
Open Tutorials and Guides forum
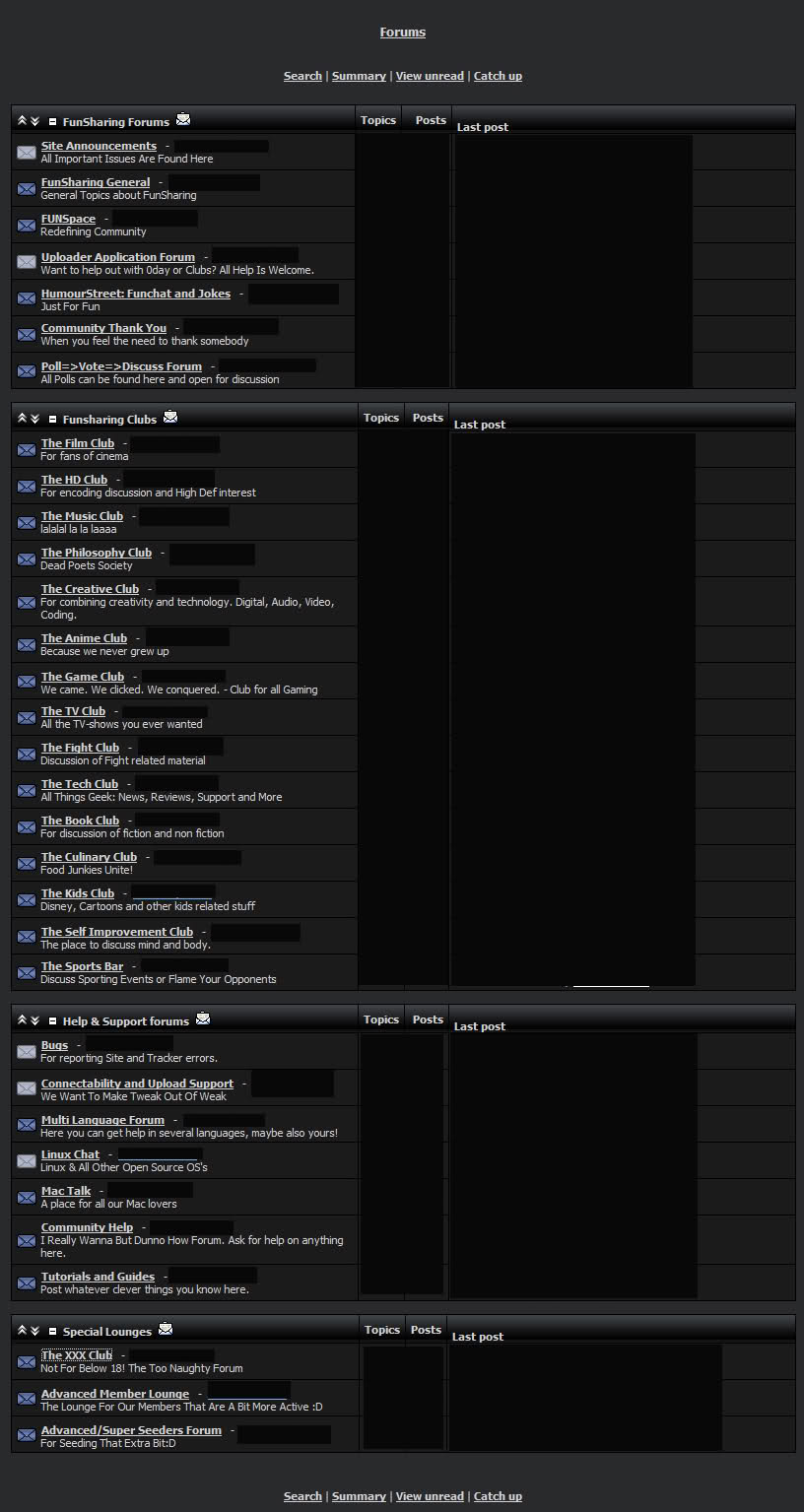98,1277
